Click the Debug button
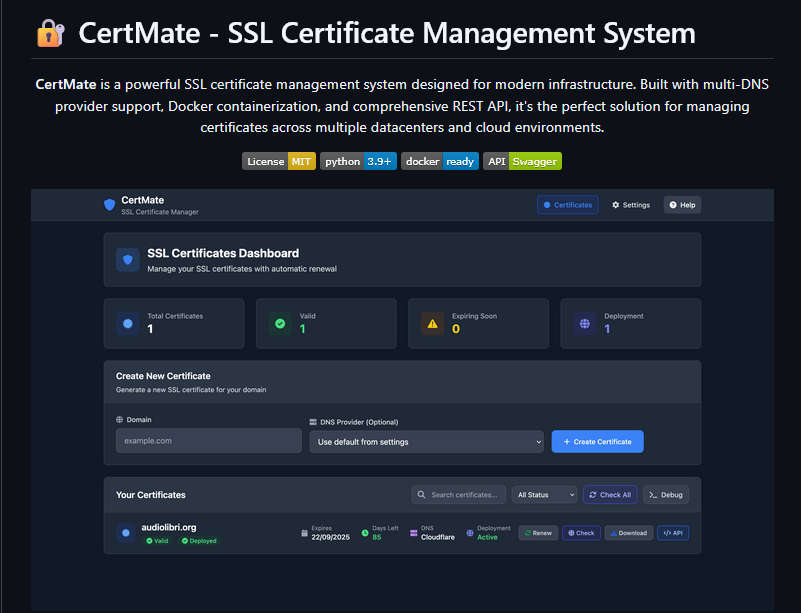Screen dimensions: 801x613 pyautogui.click(x=666, y=494)
